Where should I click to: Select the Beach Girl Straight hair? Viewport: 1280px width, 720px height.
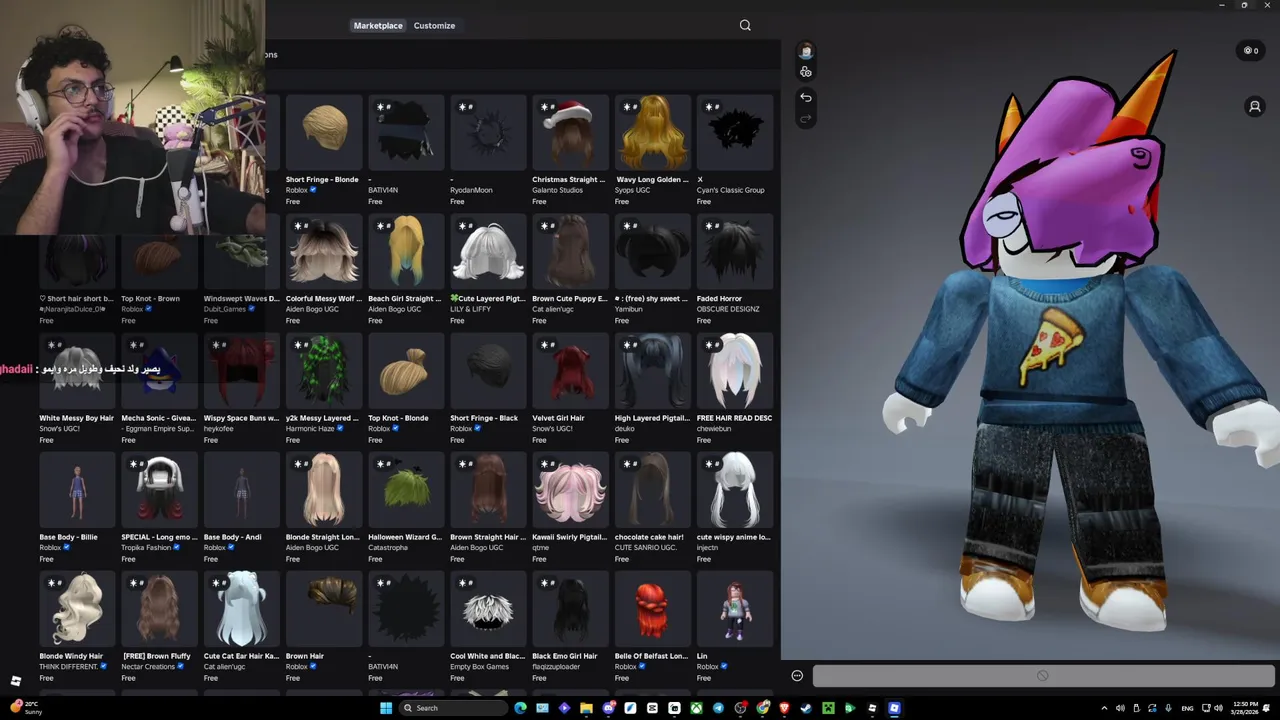click(406, 252)
